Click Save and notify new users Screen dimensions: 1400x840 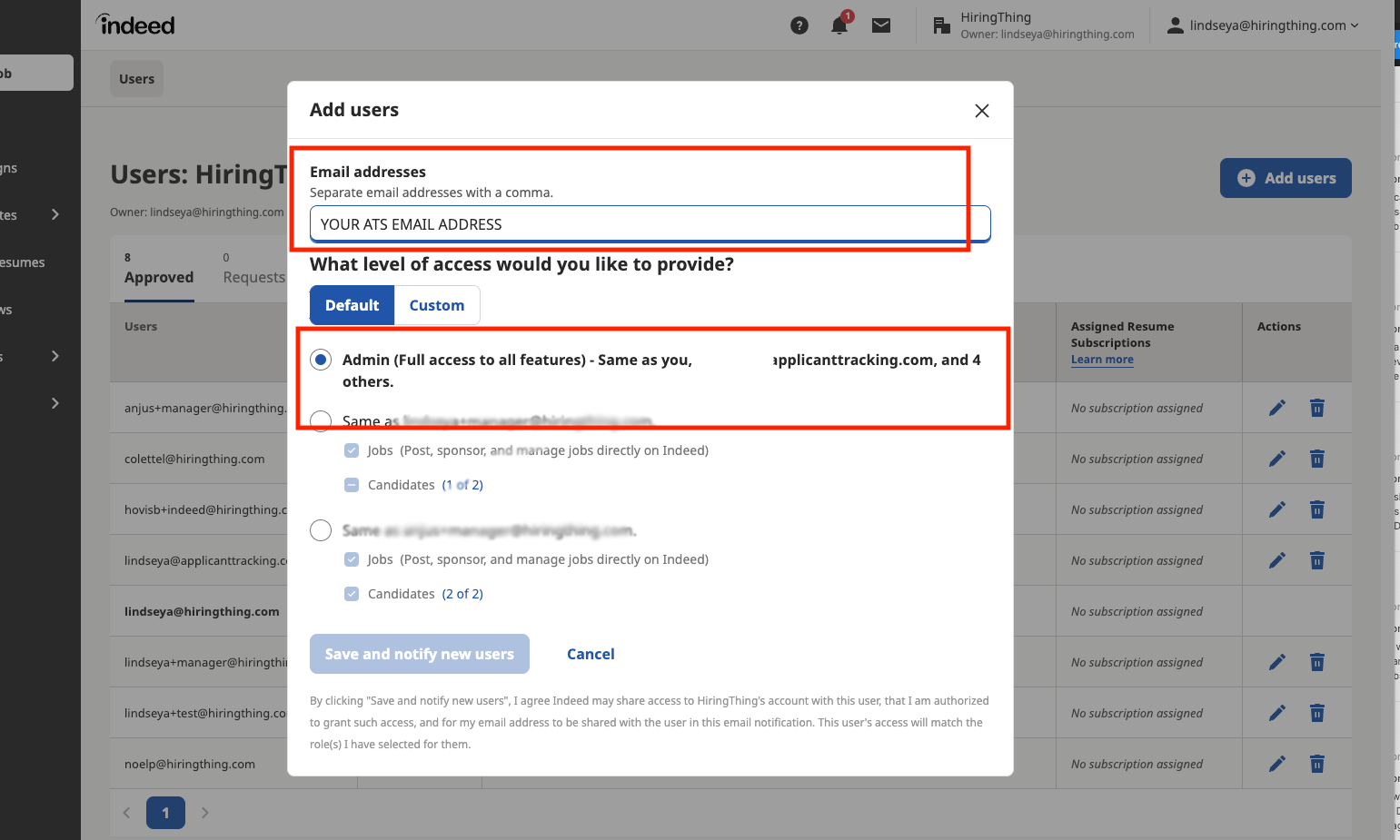pos(420,654)
